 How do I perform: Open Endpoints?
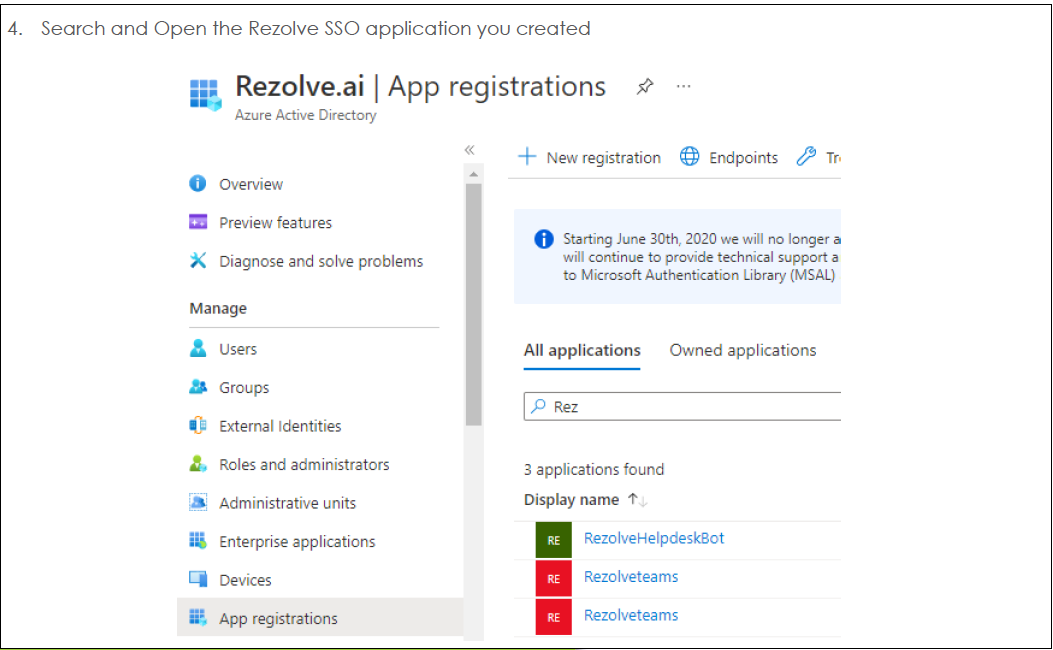click(743, 158)
